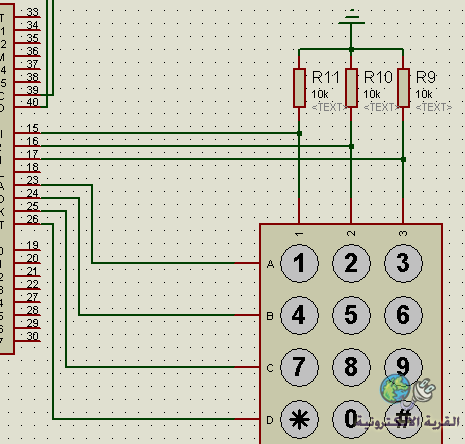Click pin number 15 on the microcontroller

[x=32, y=128]
